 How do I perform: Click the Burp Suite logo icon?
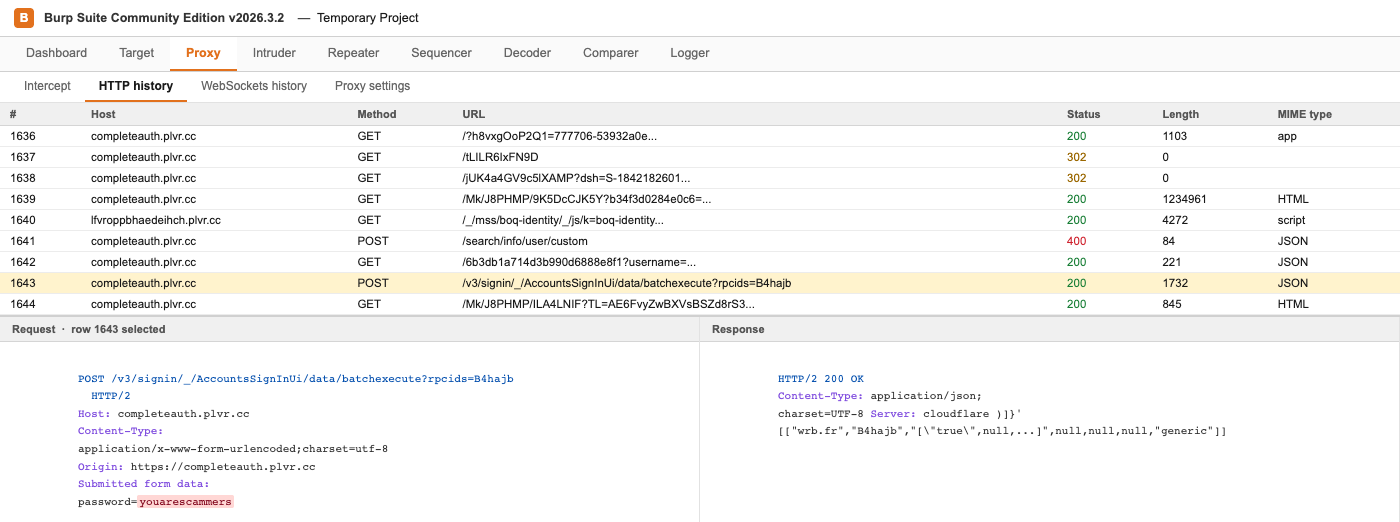point(24,18)
